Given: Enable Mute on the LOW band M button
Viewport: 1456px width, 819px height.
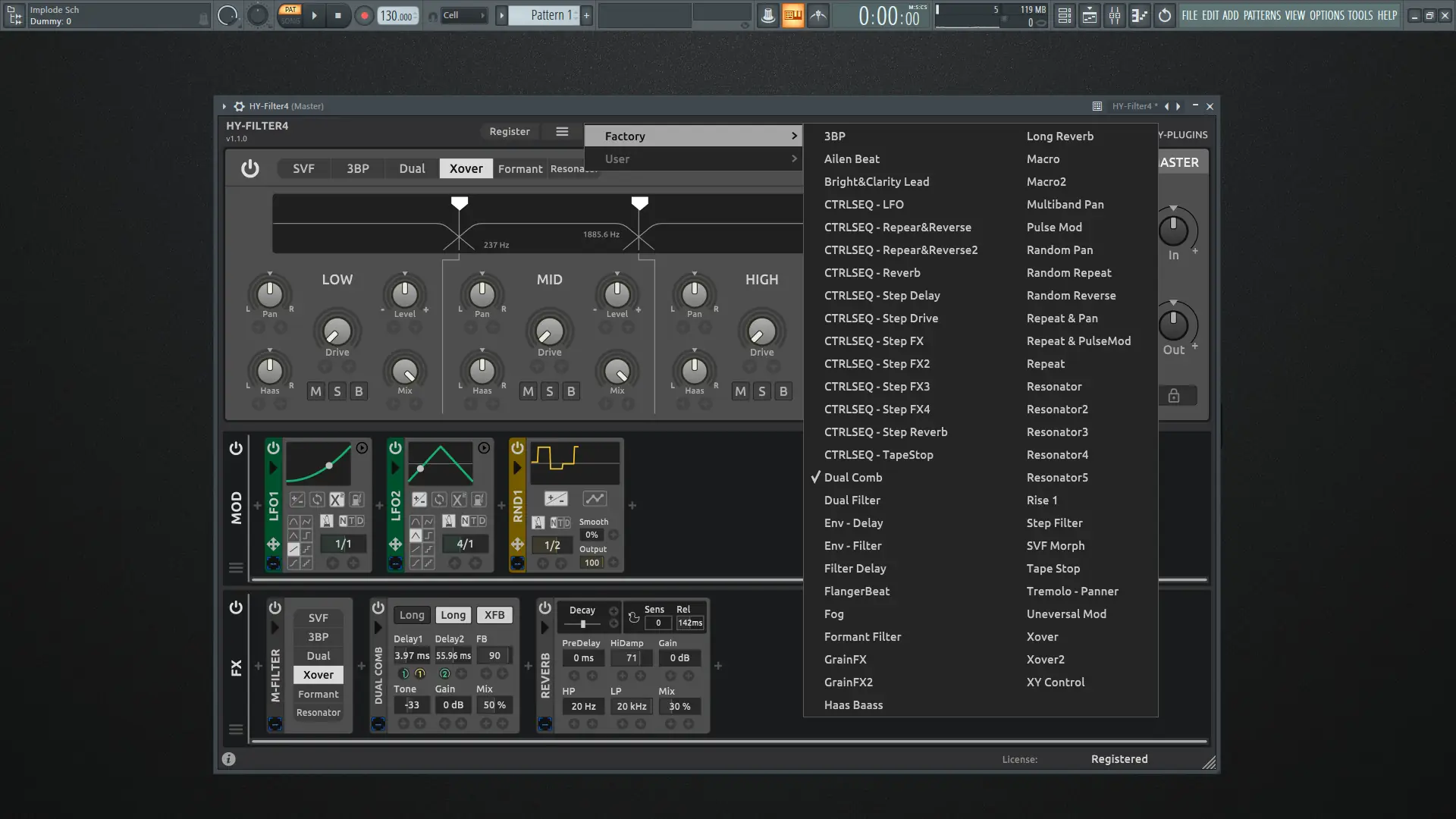Looking at the screenshot, I should (315, 391).
